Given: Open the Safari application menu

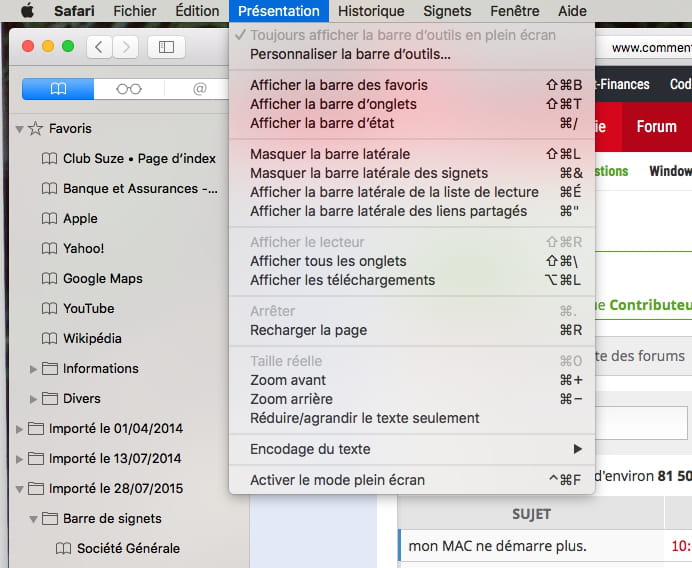Looking at the screenshot, I should coord(74,11).
